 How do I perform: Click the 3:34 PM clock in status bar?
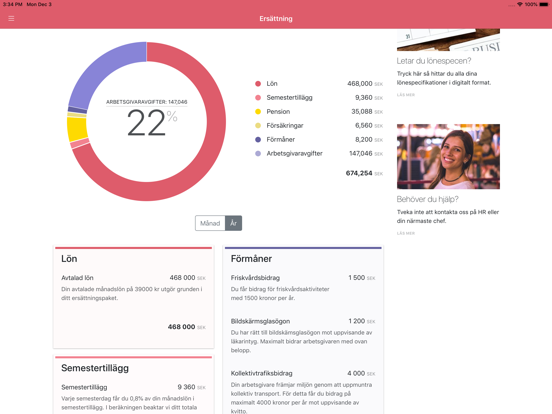pyautogui.click(x=13, y=4)
